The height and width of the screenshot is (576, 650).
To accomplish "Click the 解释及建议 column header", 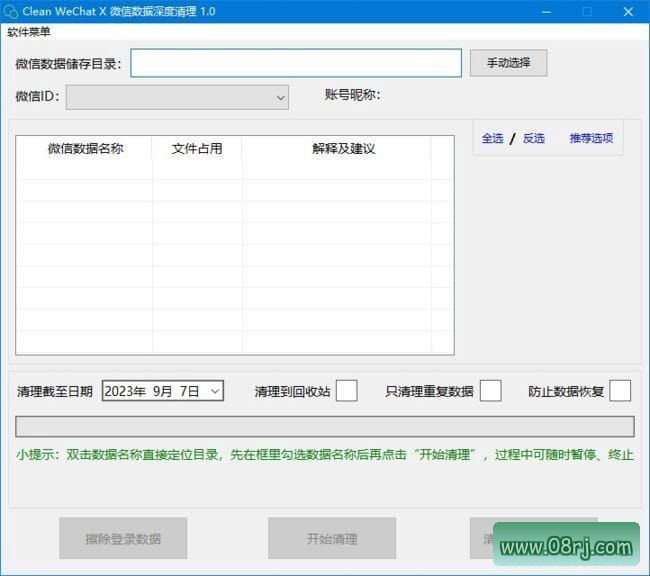I will 343,148.
